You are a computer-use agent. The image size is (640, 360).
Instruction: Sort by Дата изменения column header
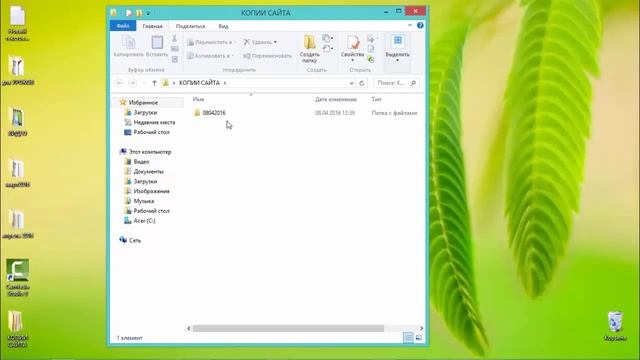pyautogui.click(x=336, y=99)
